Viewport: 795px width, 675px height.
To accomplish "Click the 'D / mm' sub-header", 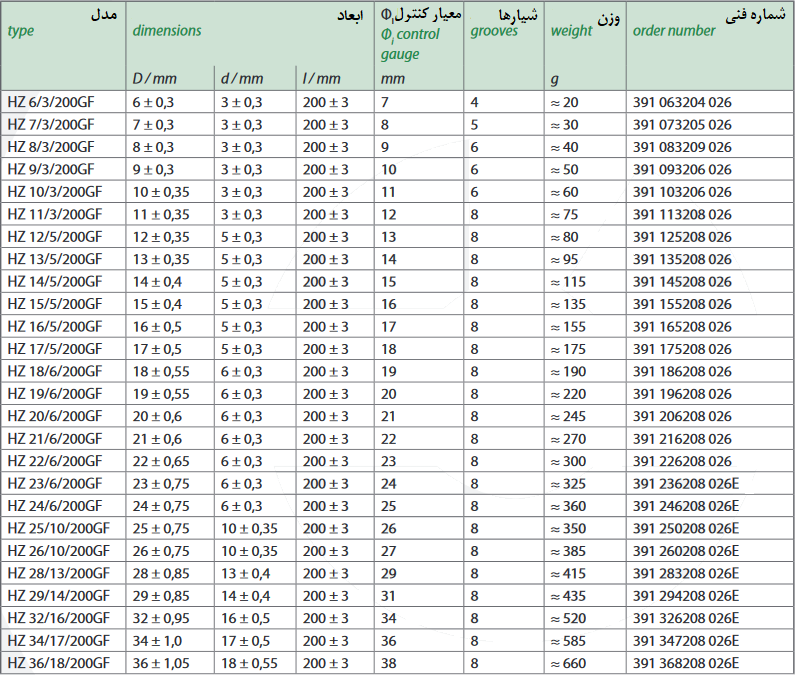I will click(155, 78).
